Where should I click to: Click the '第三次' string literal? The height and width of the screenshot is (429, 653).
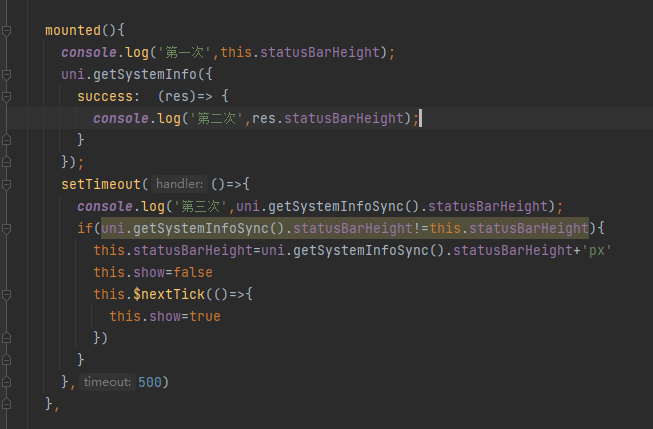[200, 206]
